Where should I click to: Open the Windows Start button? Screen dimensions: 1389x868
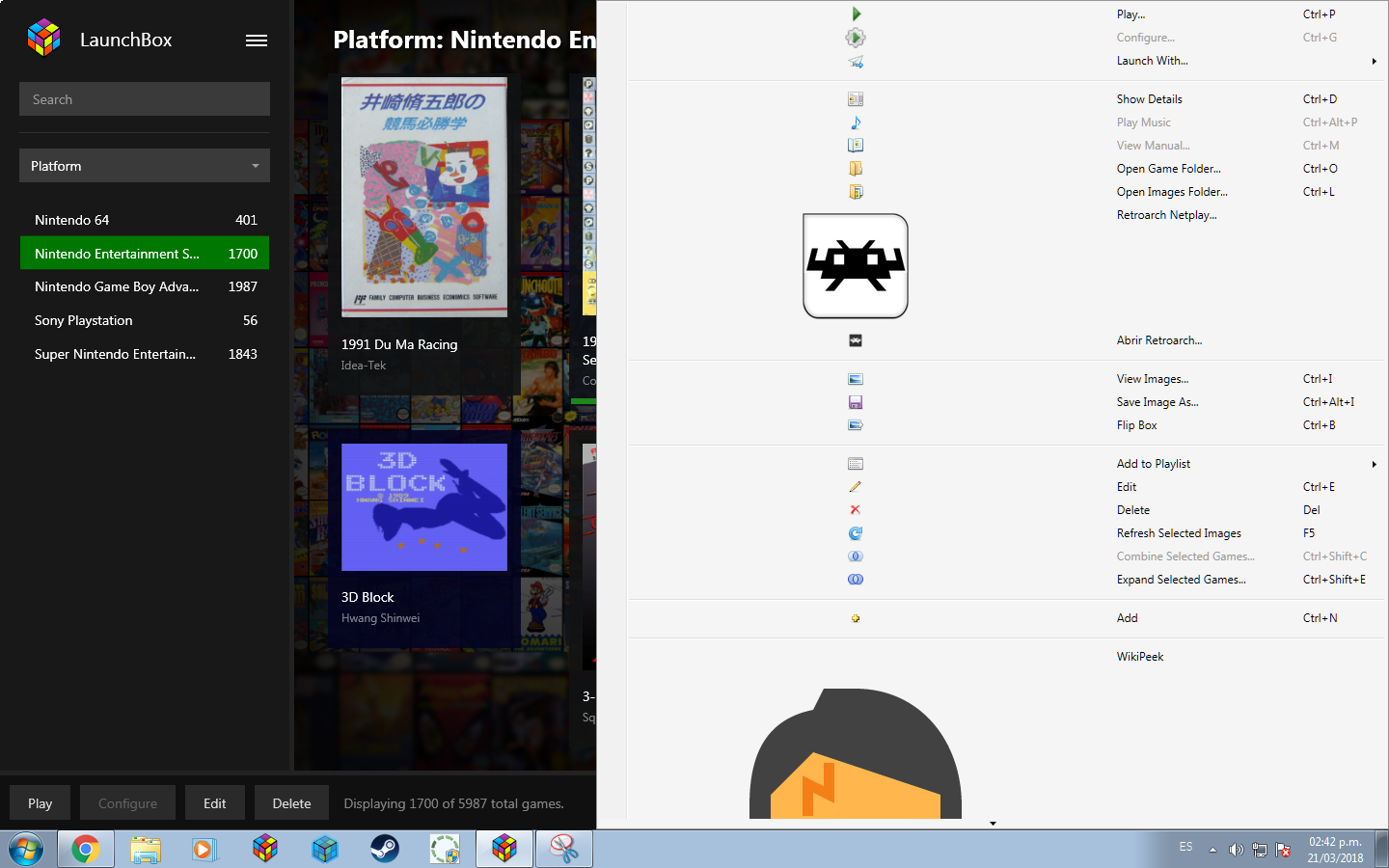26,850
